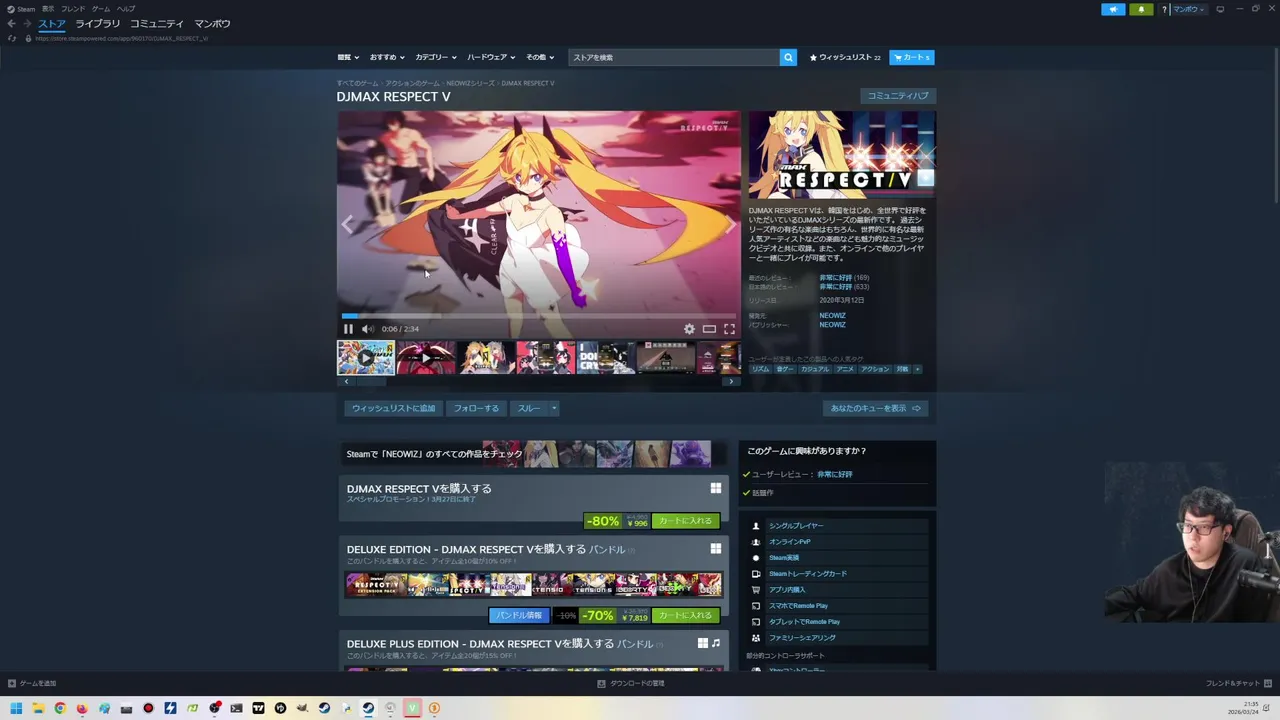Open the ライブラリ tab

point(97,23)
